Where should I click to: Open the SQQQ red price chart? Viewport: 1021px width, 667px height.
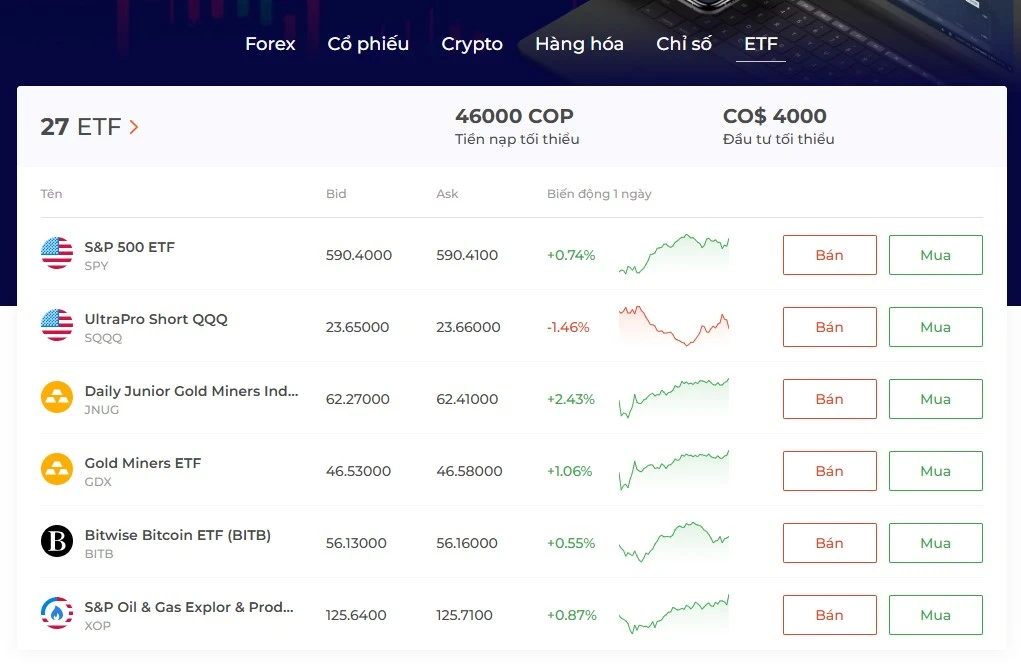673,327
